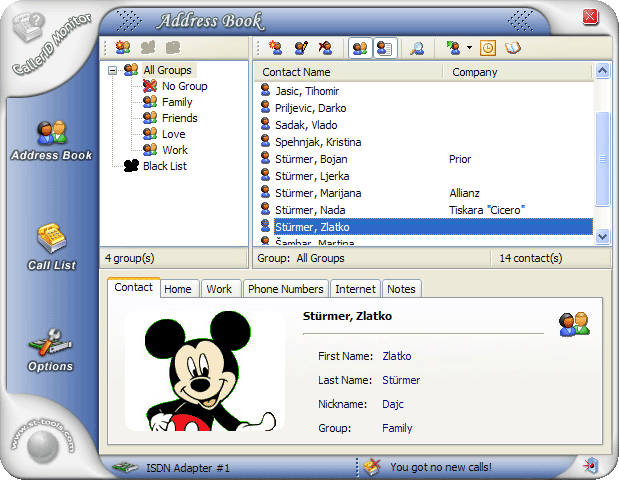
Task: Click the delete contact icon
Action: 325,48
